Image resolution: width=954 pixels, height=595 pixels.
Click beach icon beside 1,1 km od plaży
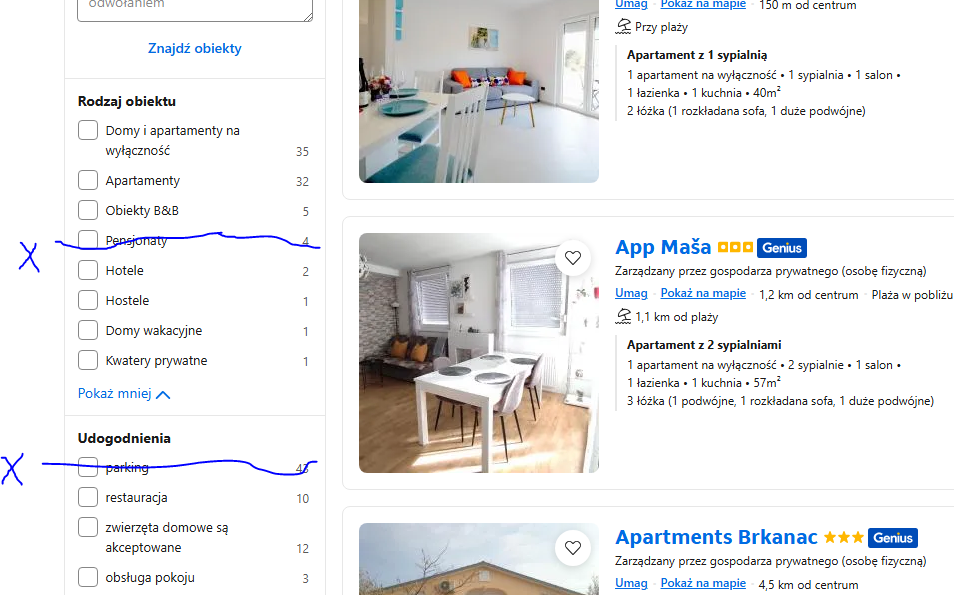click(x=623, y=316)
